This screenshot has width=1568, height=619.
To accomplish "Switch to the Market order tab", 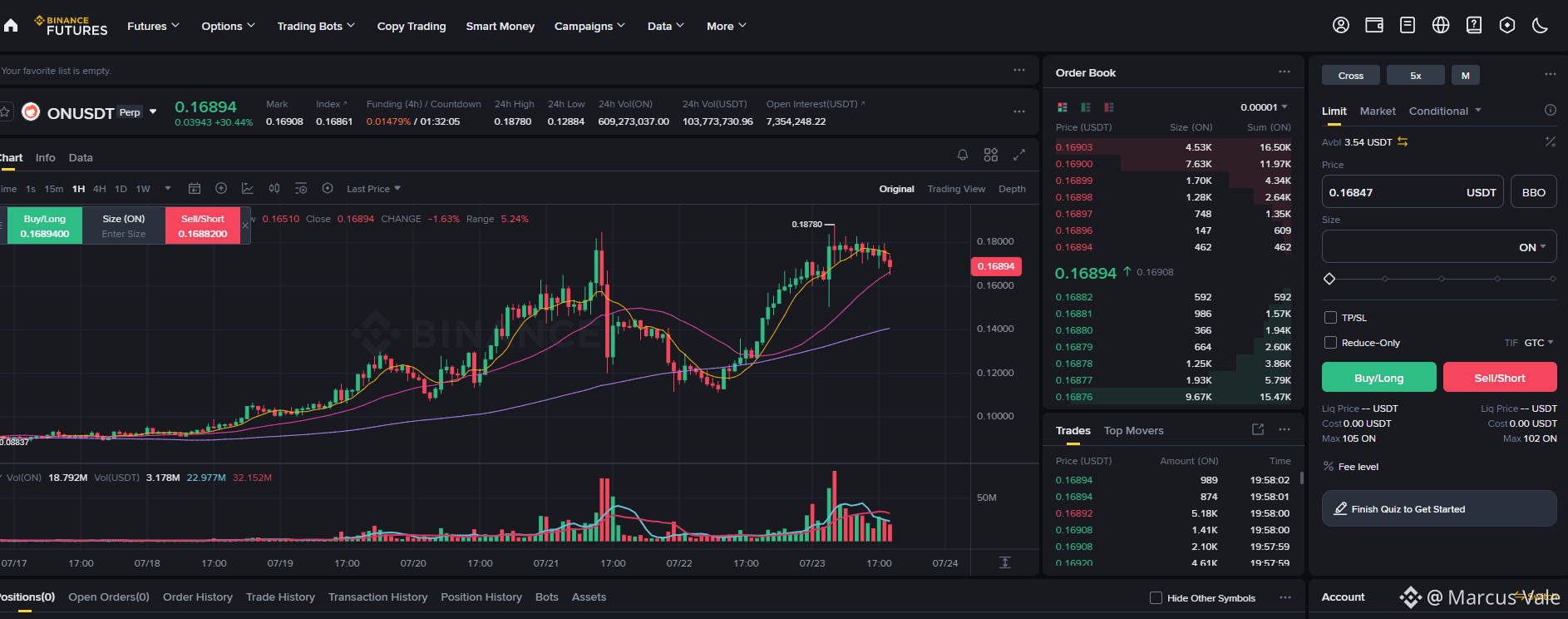I will pos(1378,111).
